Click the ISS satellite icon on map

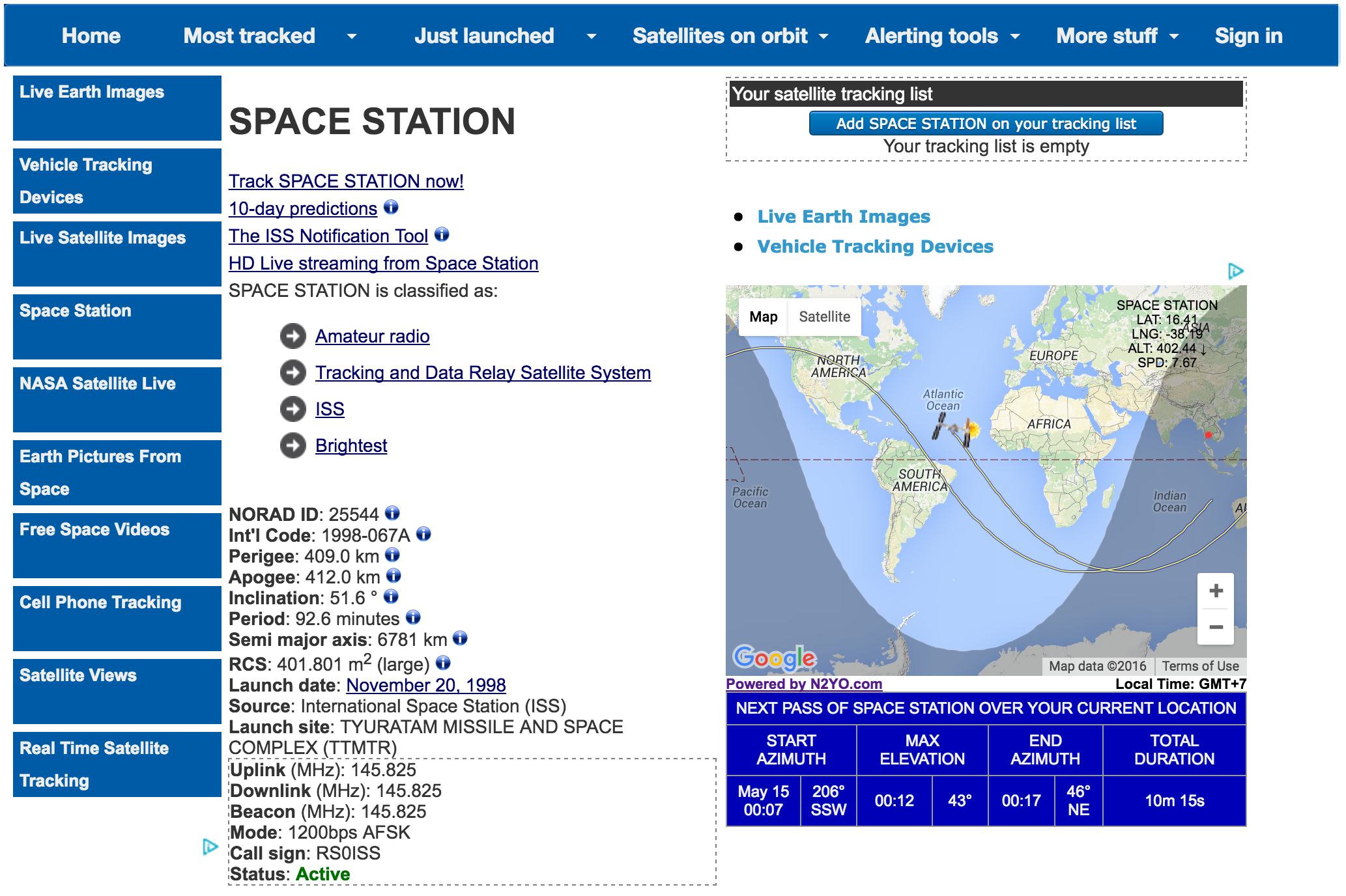point(955,429)
